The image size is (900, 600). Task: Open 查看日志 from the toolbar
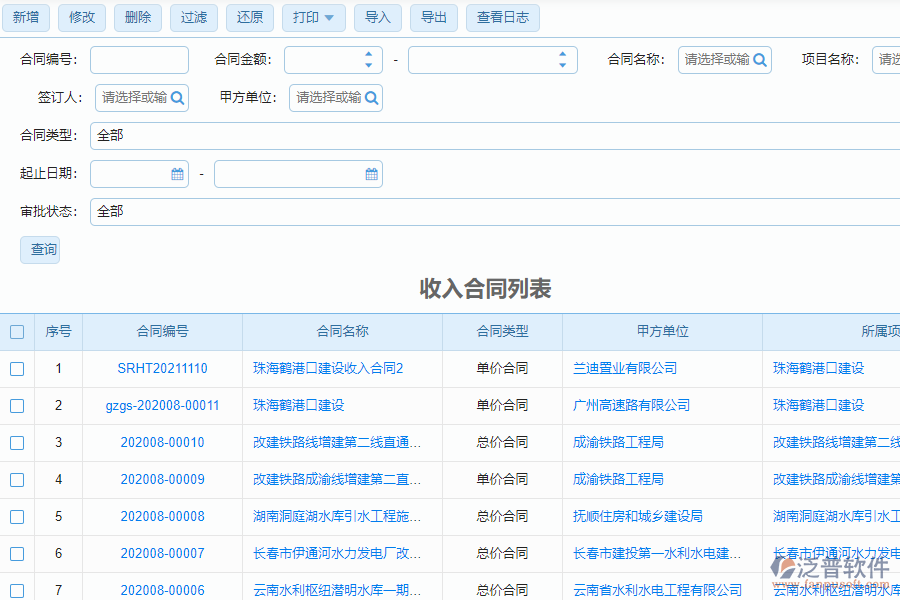(502, 17)
